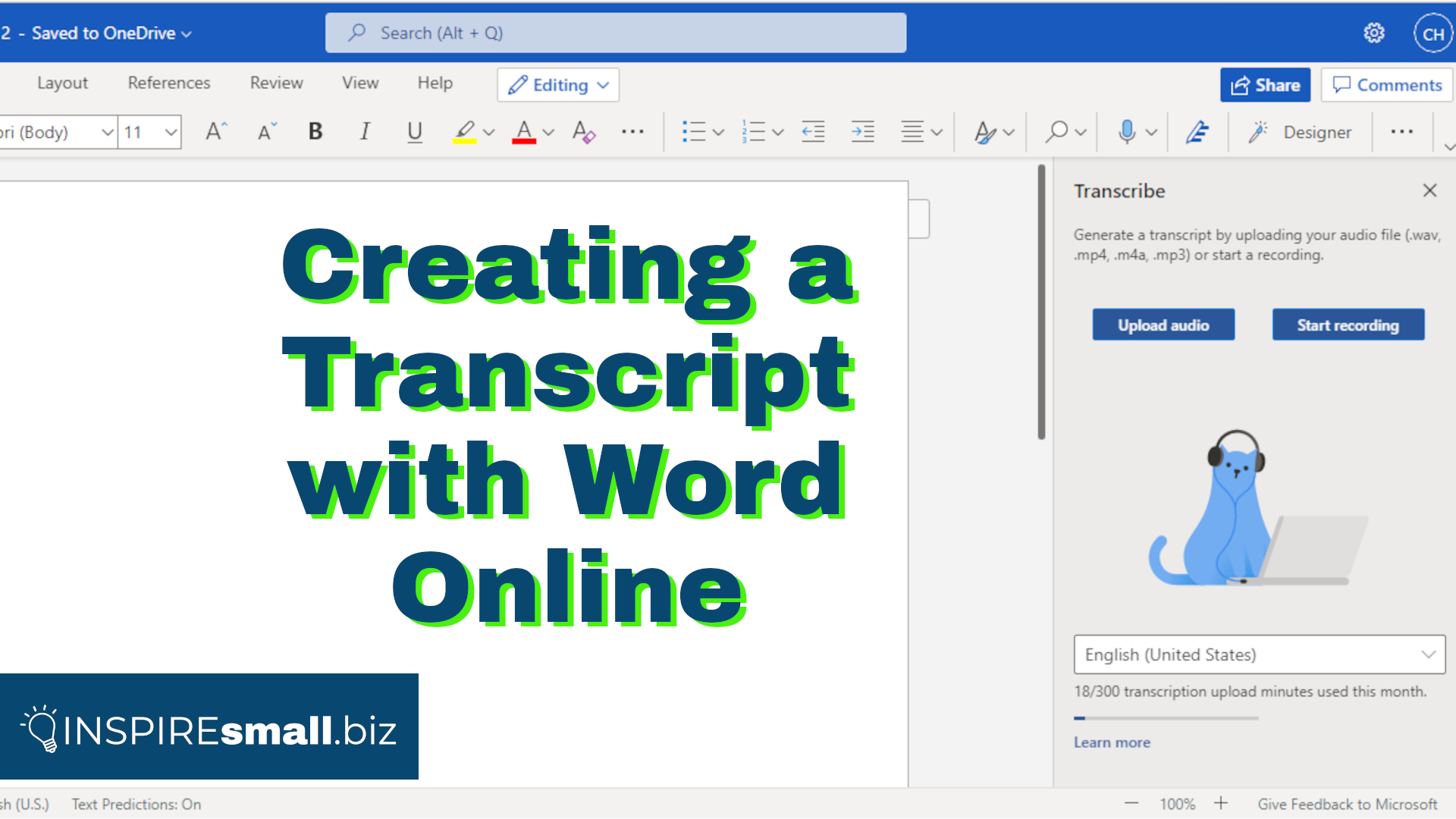Click the Underline formatting icon
The image size is (1456, 819).
tap(414, 131)
